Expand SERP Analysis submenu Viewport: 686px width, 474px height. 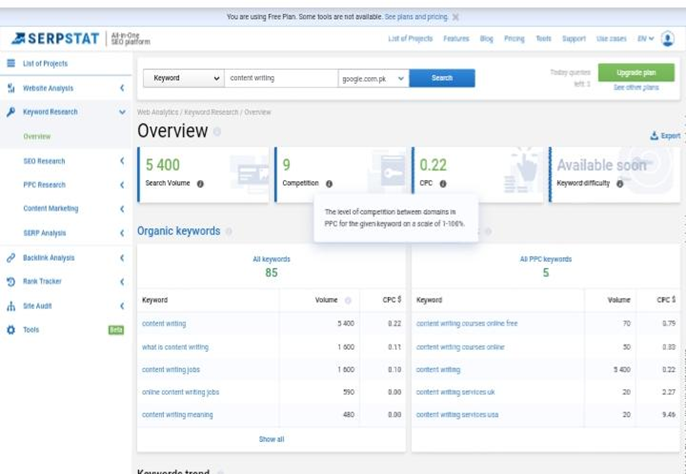click(122, 233)
